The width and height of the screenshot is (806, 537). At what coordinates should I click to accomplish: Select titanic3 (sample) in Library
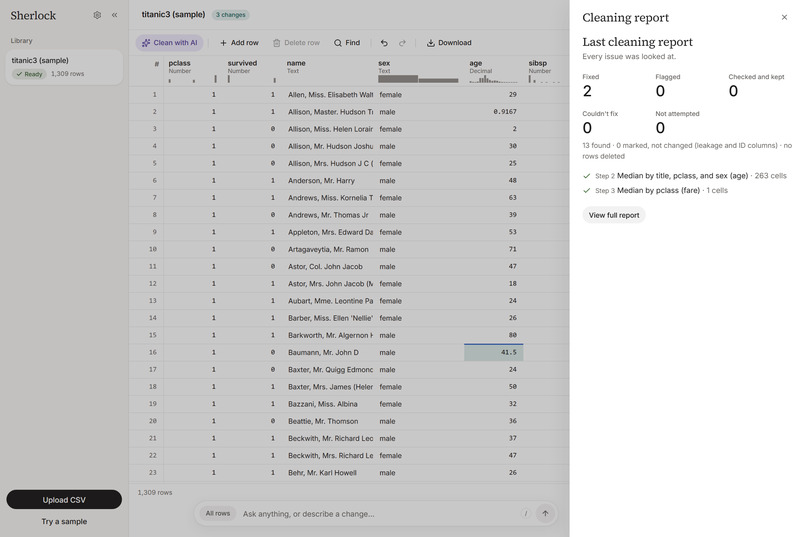64,67
